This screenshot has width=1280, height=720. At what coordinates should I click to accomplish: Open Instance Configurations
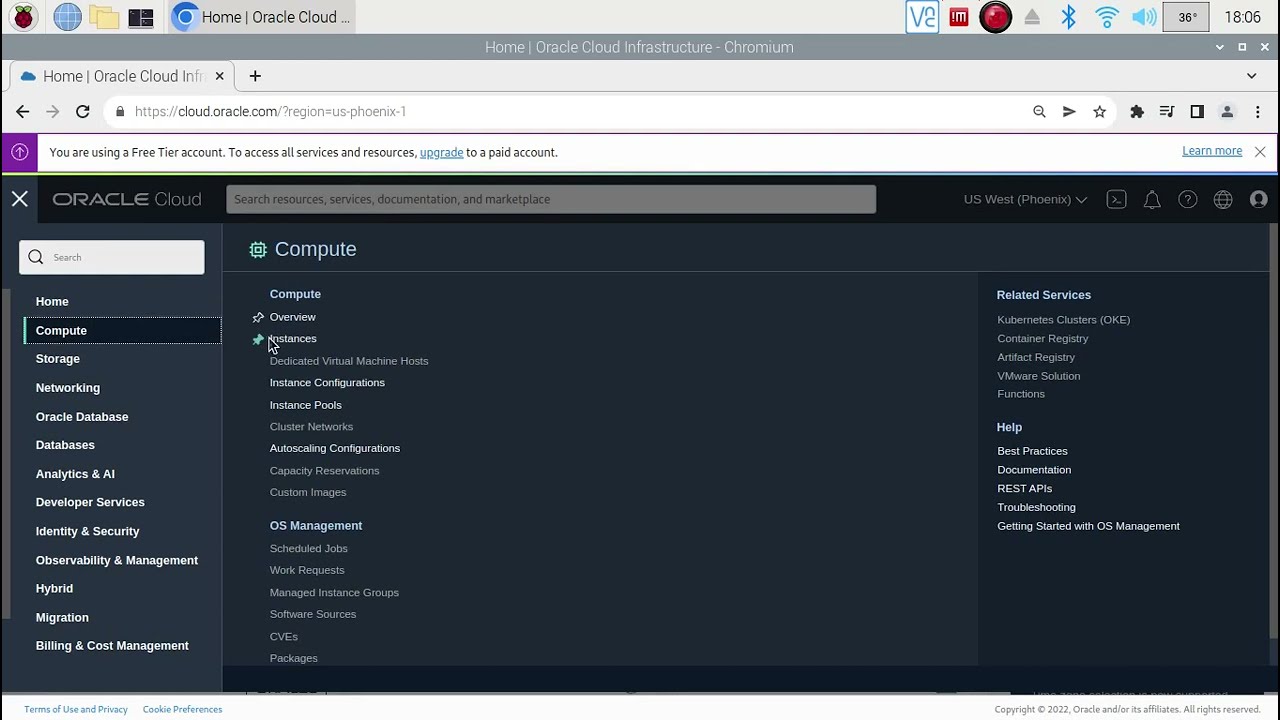(327, 383)
